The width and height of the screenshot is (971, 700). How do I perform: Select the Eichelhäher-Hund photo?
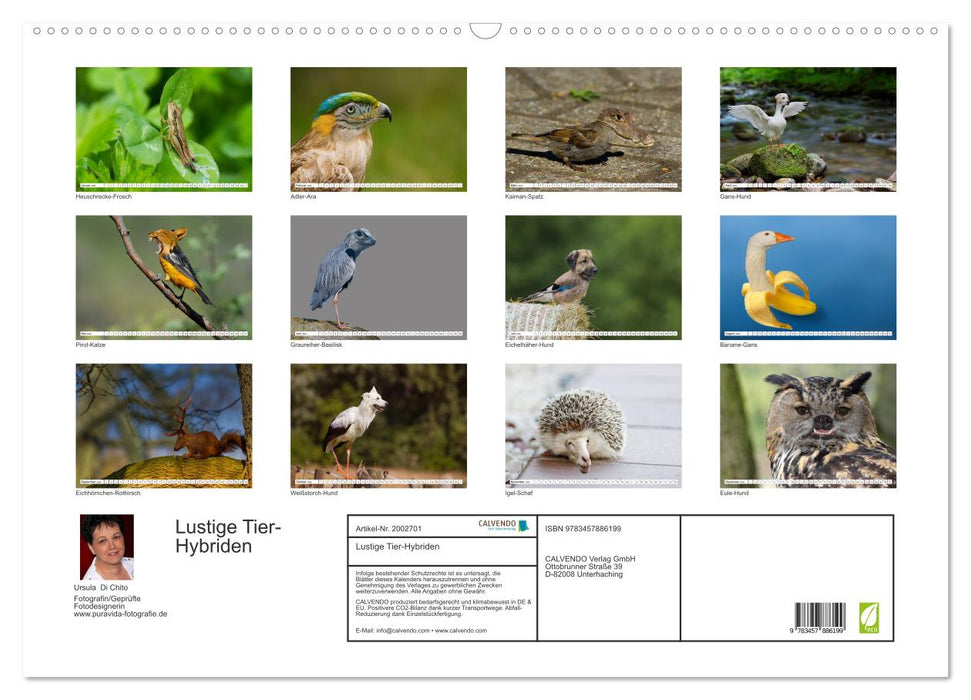592,275
